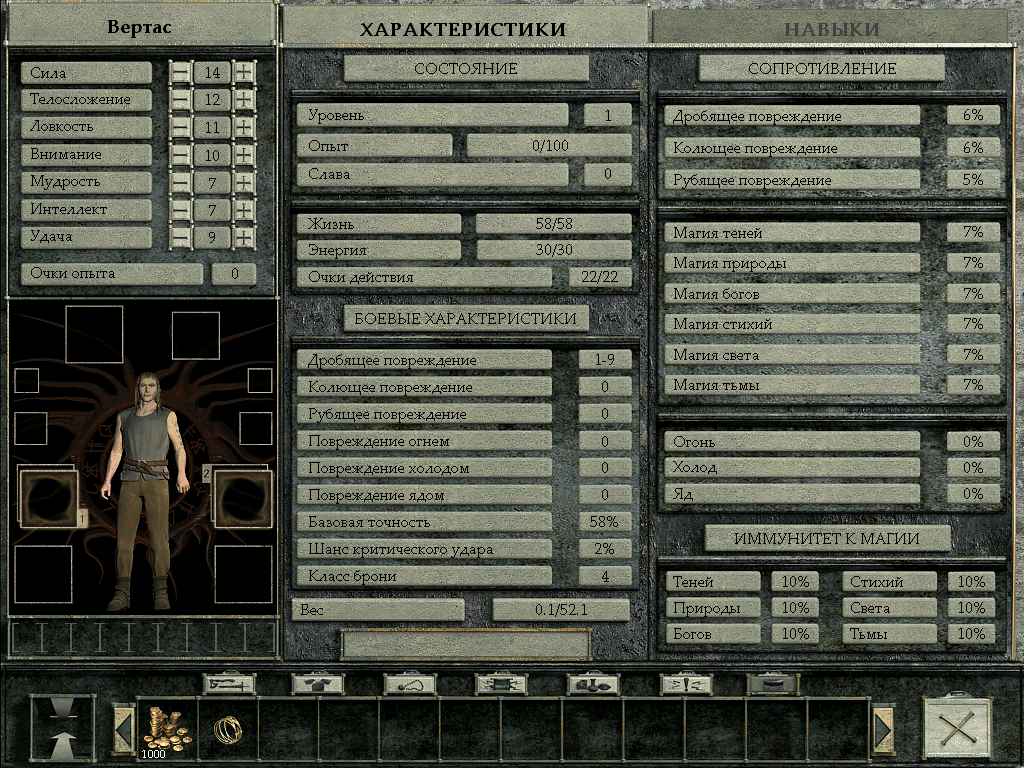Increase Удача with plus button

tap(244, 237)
